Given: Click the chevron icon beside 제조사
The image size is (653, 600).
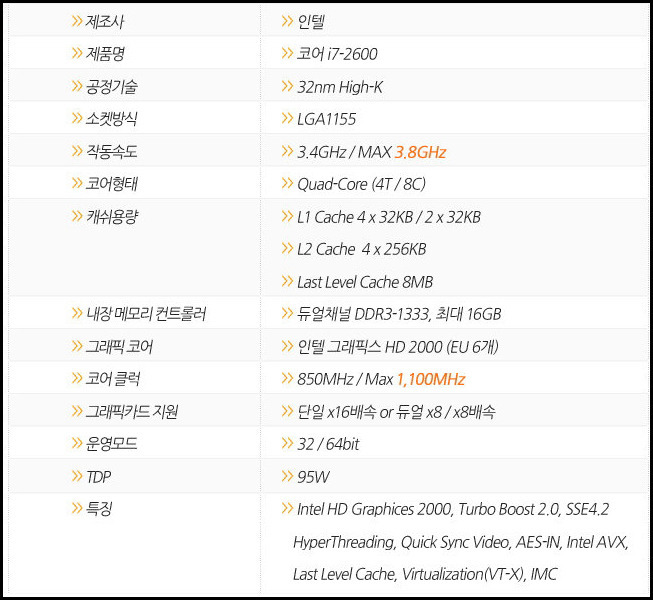Looking at the screenshot, I should [x=77, y=21].
